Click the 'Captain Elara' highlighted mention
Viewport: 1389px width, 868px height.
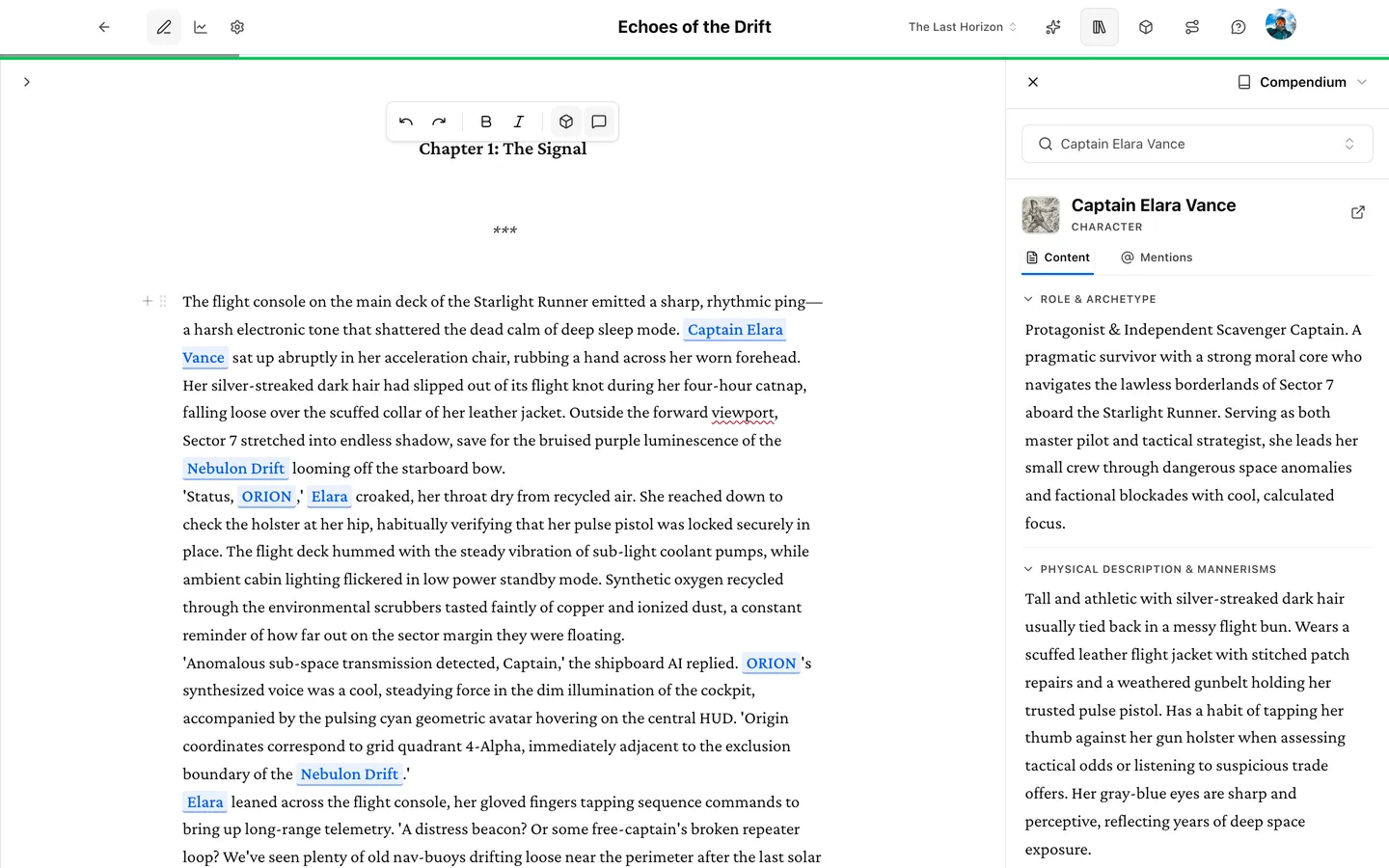(735, 330)
